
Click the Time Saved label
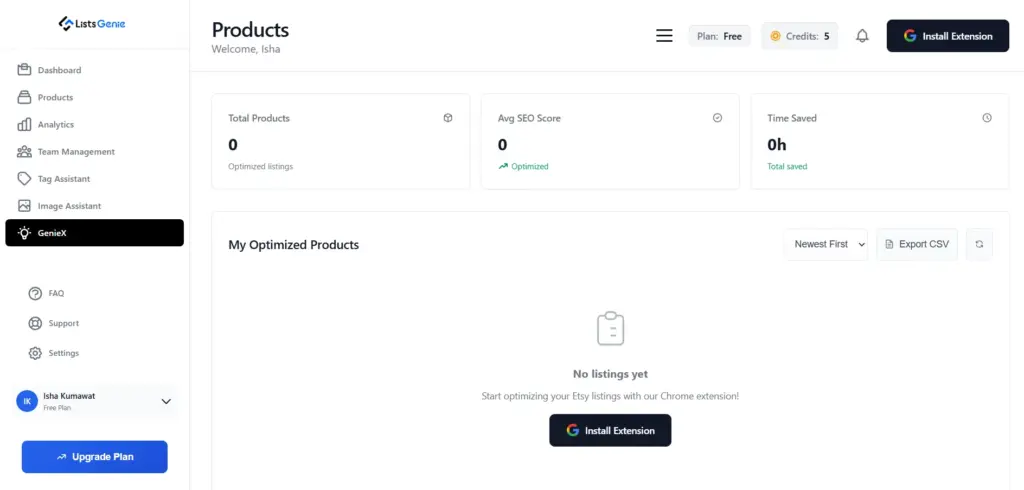pos(792,118)
